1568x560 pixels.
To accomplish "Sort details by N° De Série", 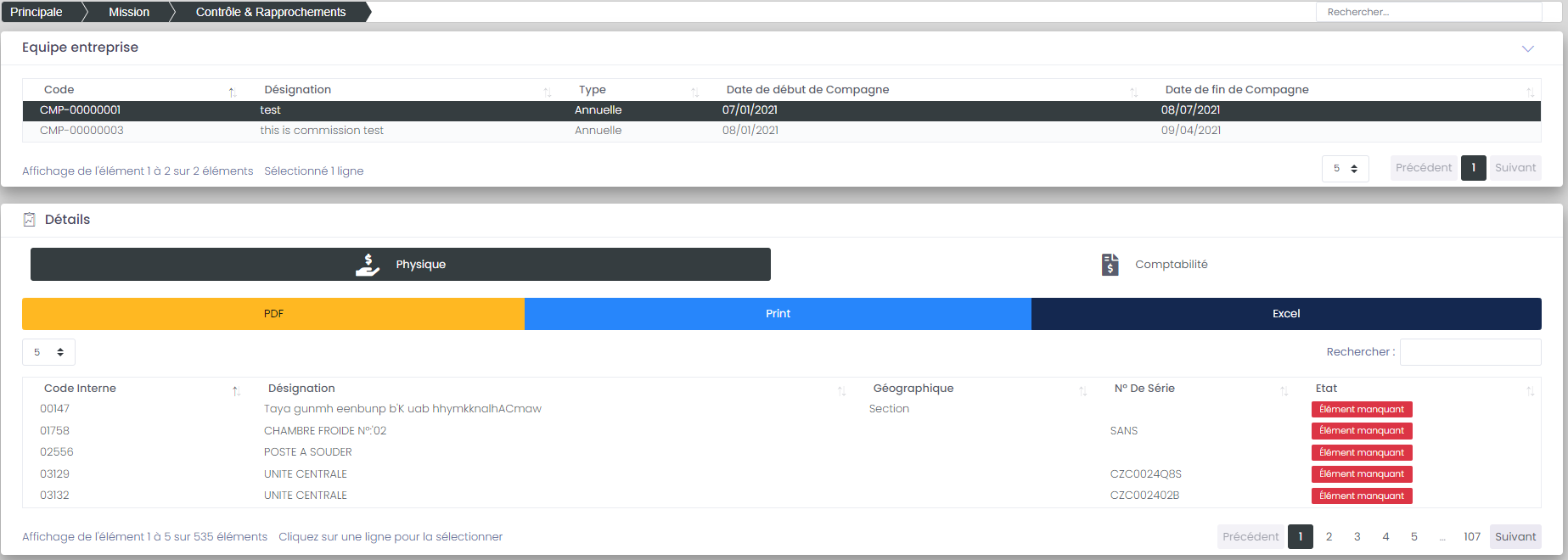I will [1284, 390].
